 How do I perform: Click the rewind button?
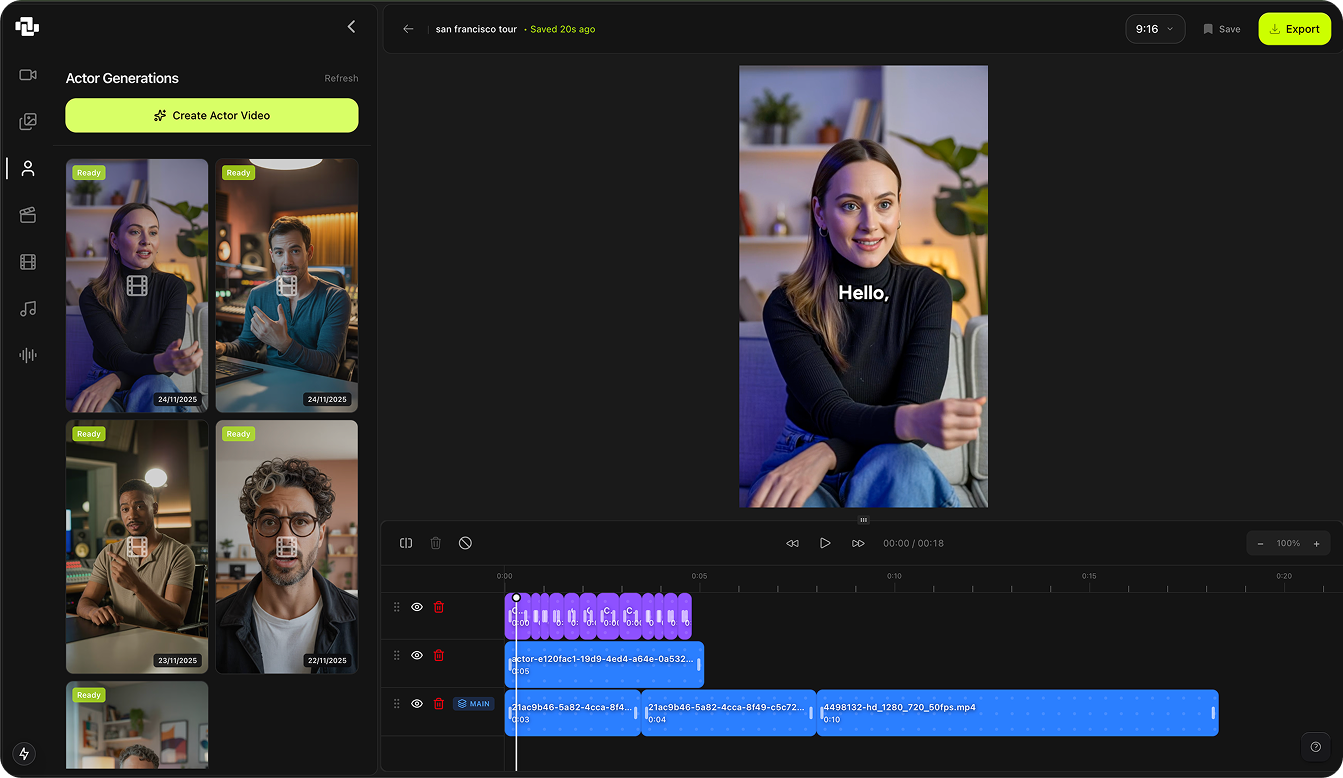pos(792,543)
